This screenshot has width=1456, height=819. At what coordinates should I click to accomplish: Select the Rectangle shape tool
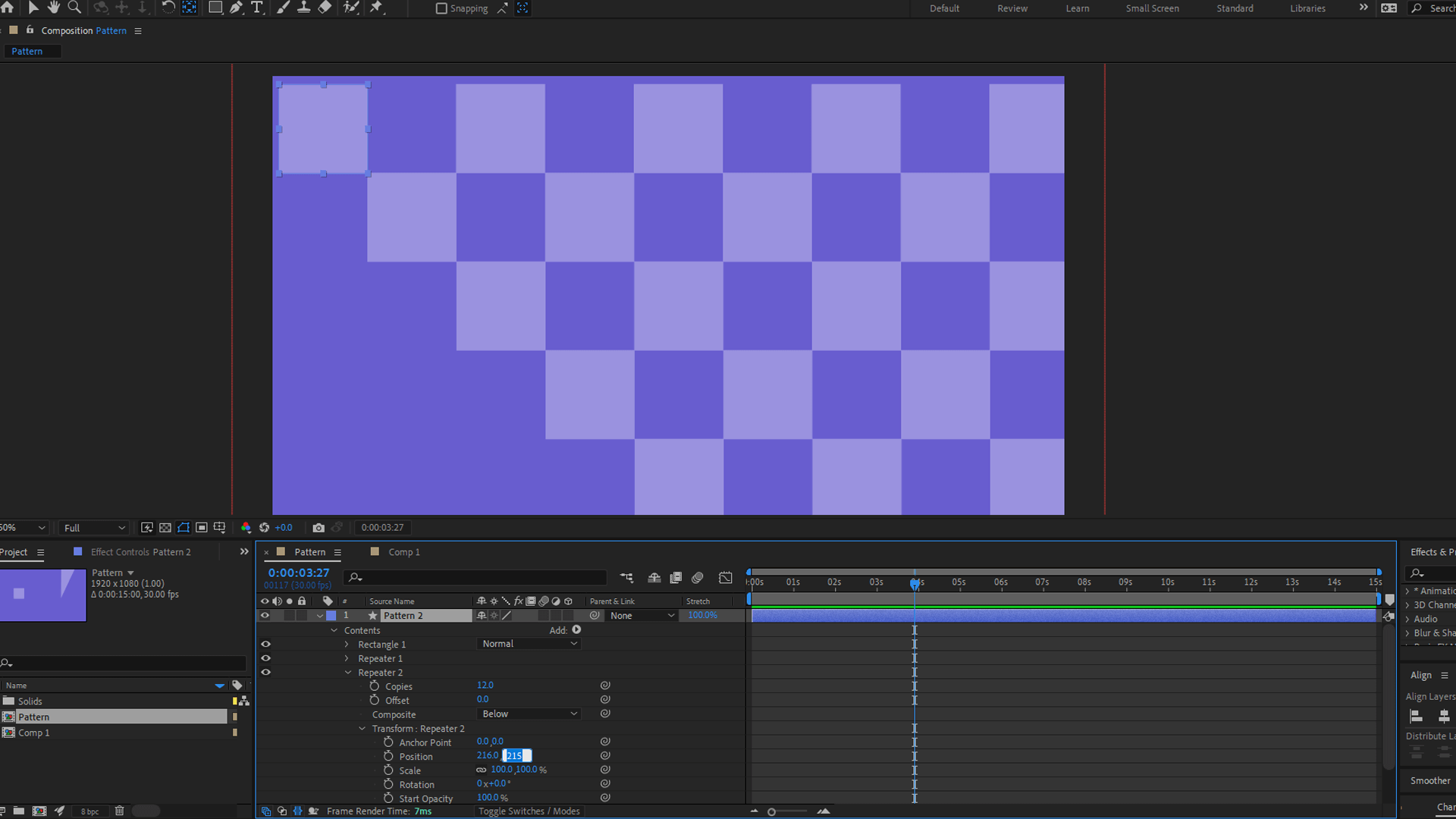pos(215,8)
